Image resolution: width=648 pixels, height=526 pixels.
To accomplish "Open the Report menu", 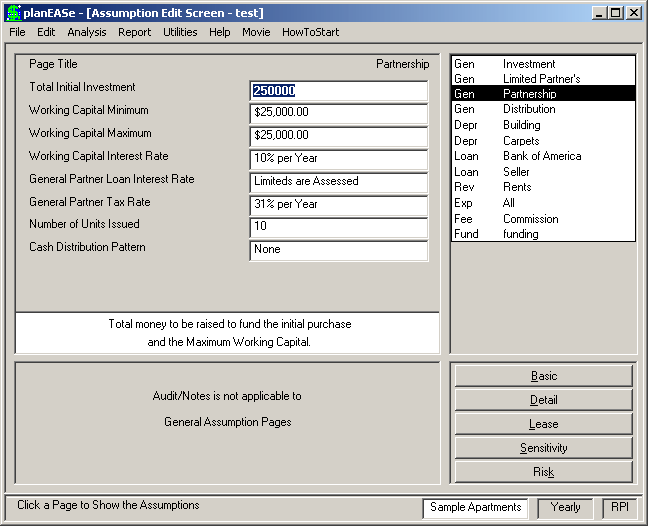I will 134,32.
